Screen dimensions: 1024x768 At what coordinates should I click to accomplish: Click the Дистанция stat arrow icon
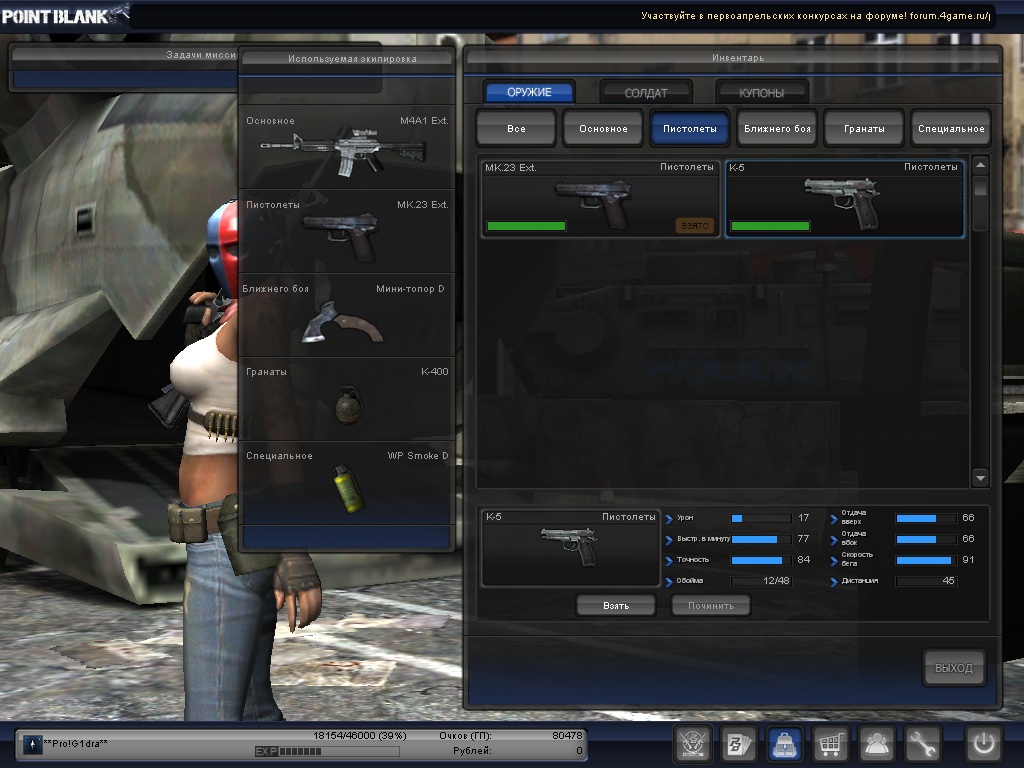[834, 582]
